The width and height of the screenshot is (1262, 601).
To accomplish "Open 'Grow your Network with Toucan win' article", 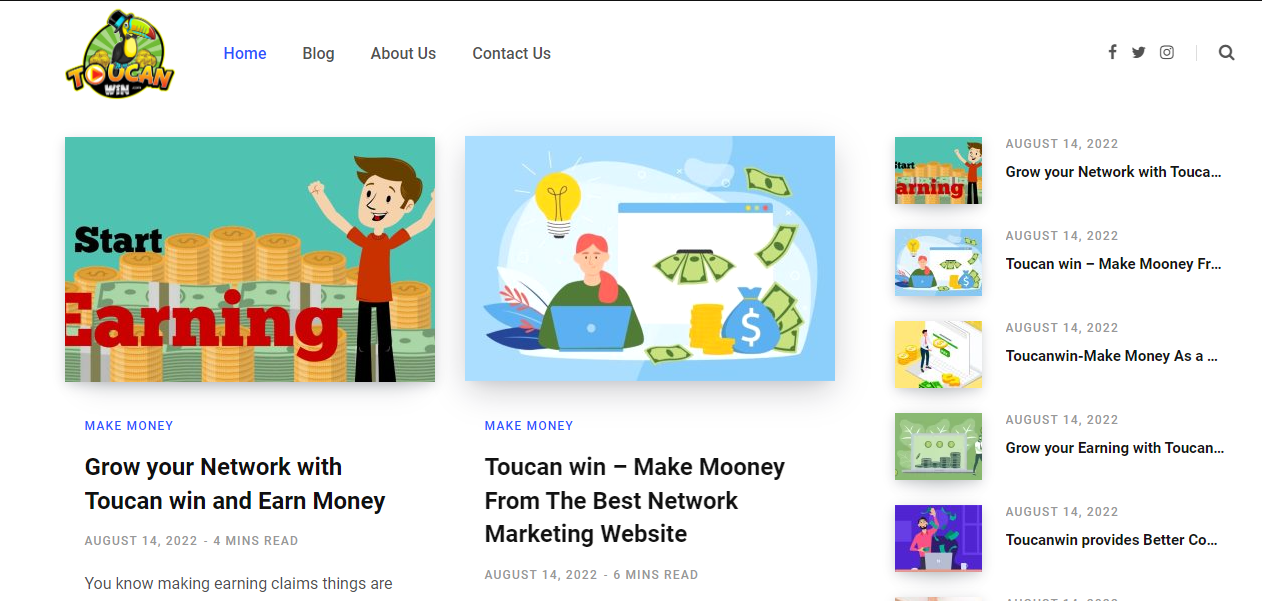I will [235, 483].
